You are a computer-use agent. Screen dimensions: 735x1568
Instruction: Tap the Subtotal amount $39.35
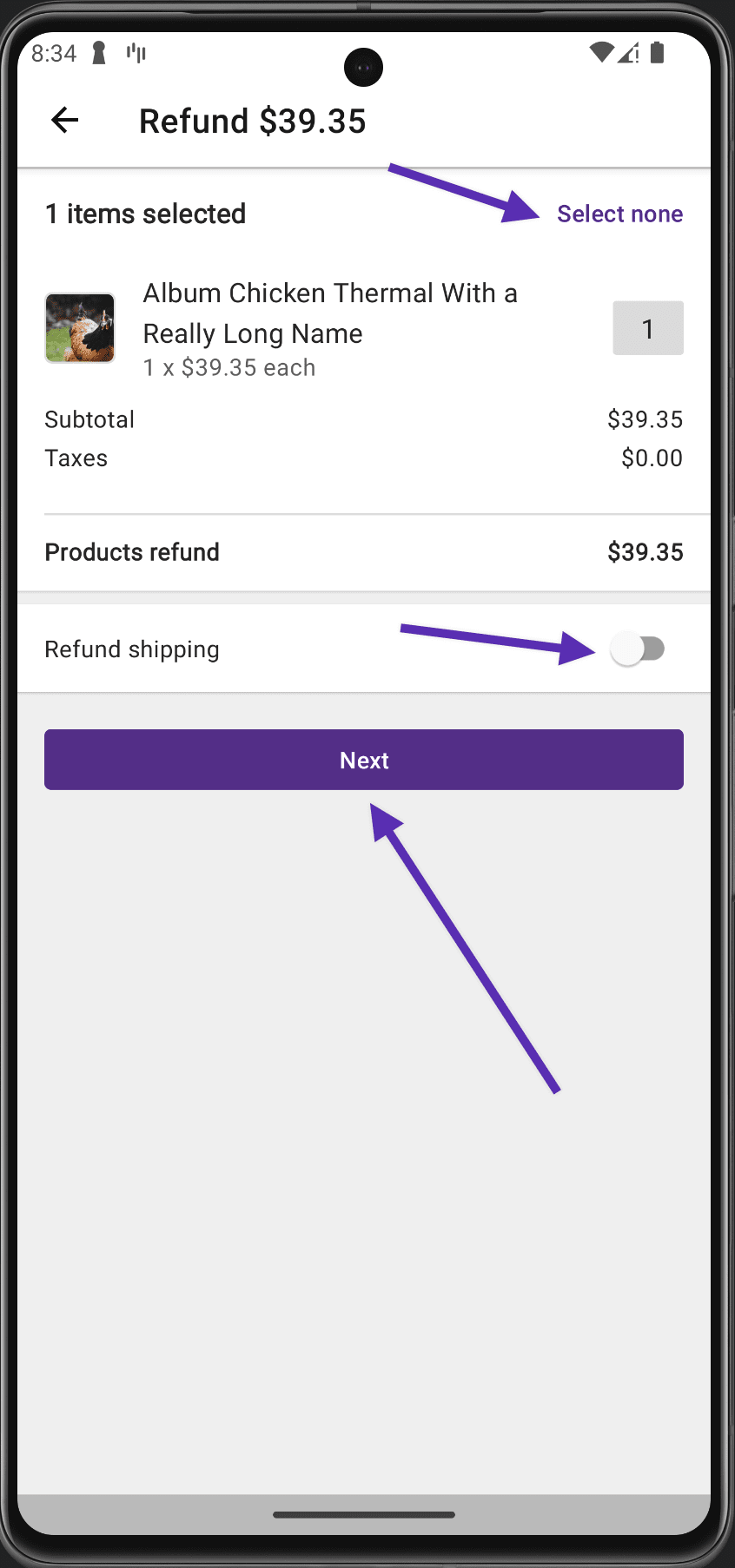coord(645,419)
